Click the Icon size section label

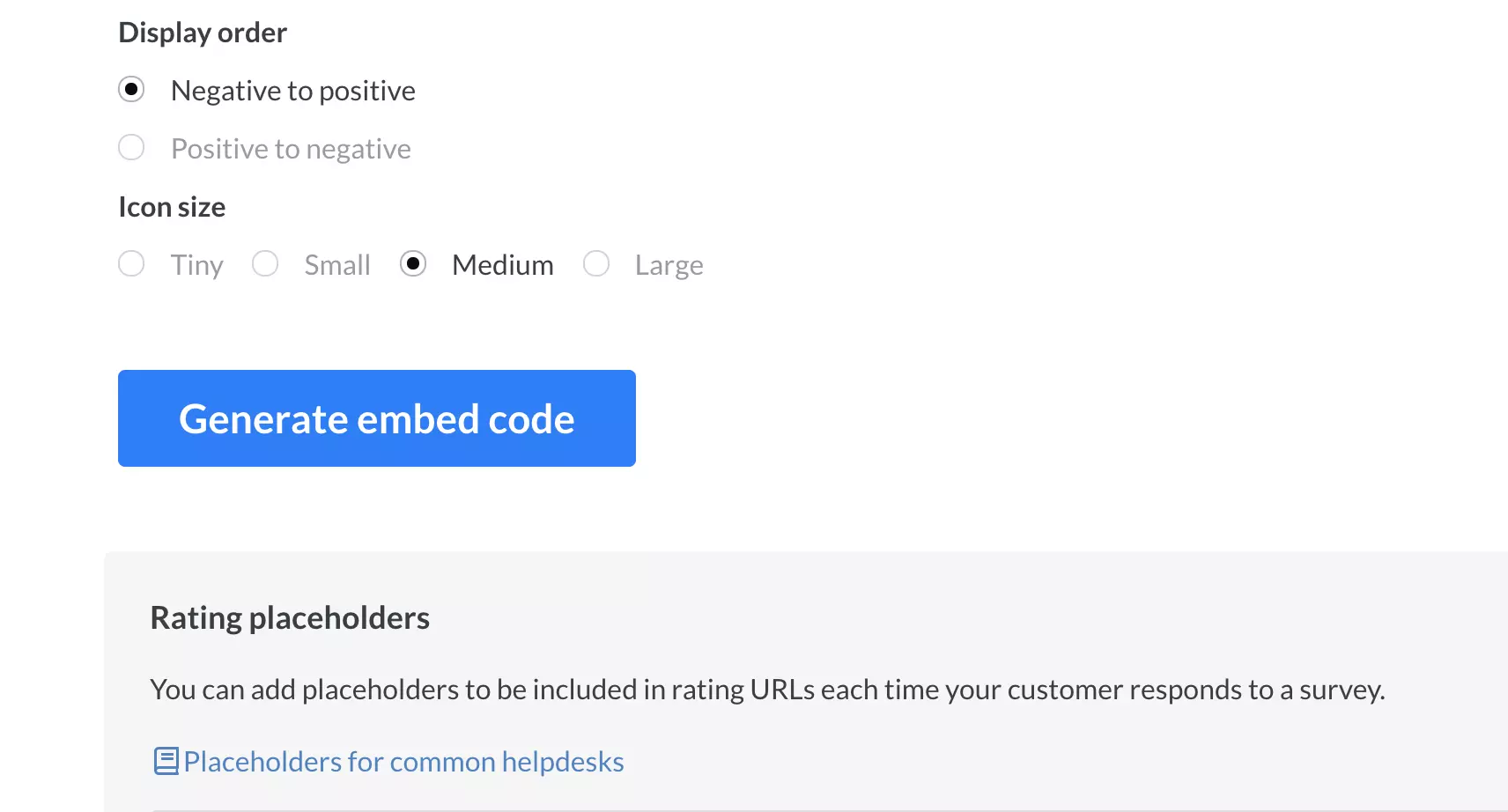[172, 206]
